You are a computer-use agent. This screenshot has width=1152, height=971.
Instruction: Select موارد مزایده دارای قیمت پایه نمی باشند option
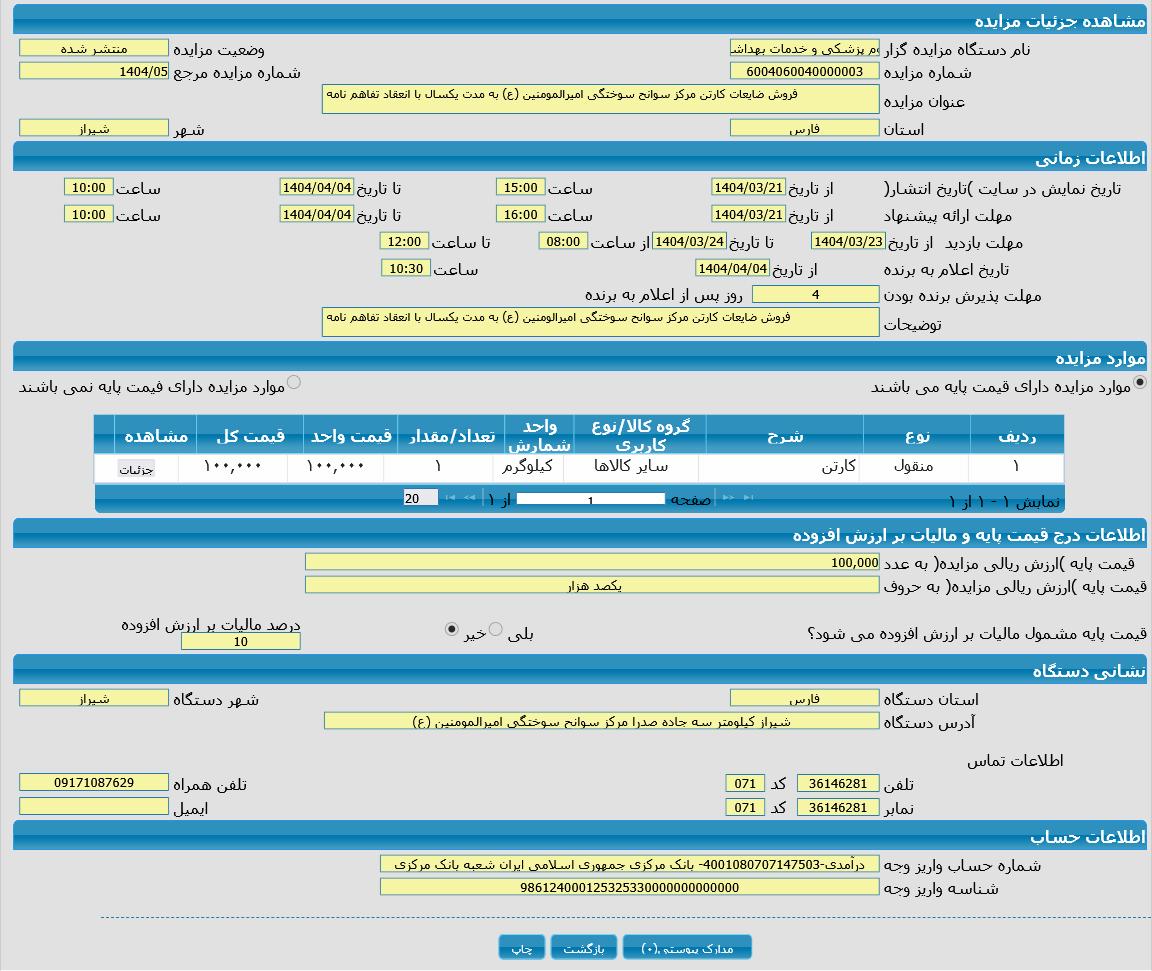pyautogui.click(x=295, y=381)
